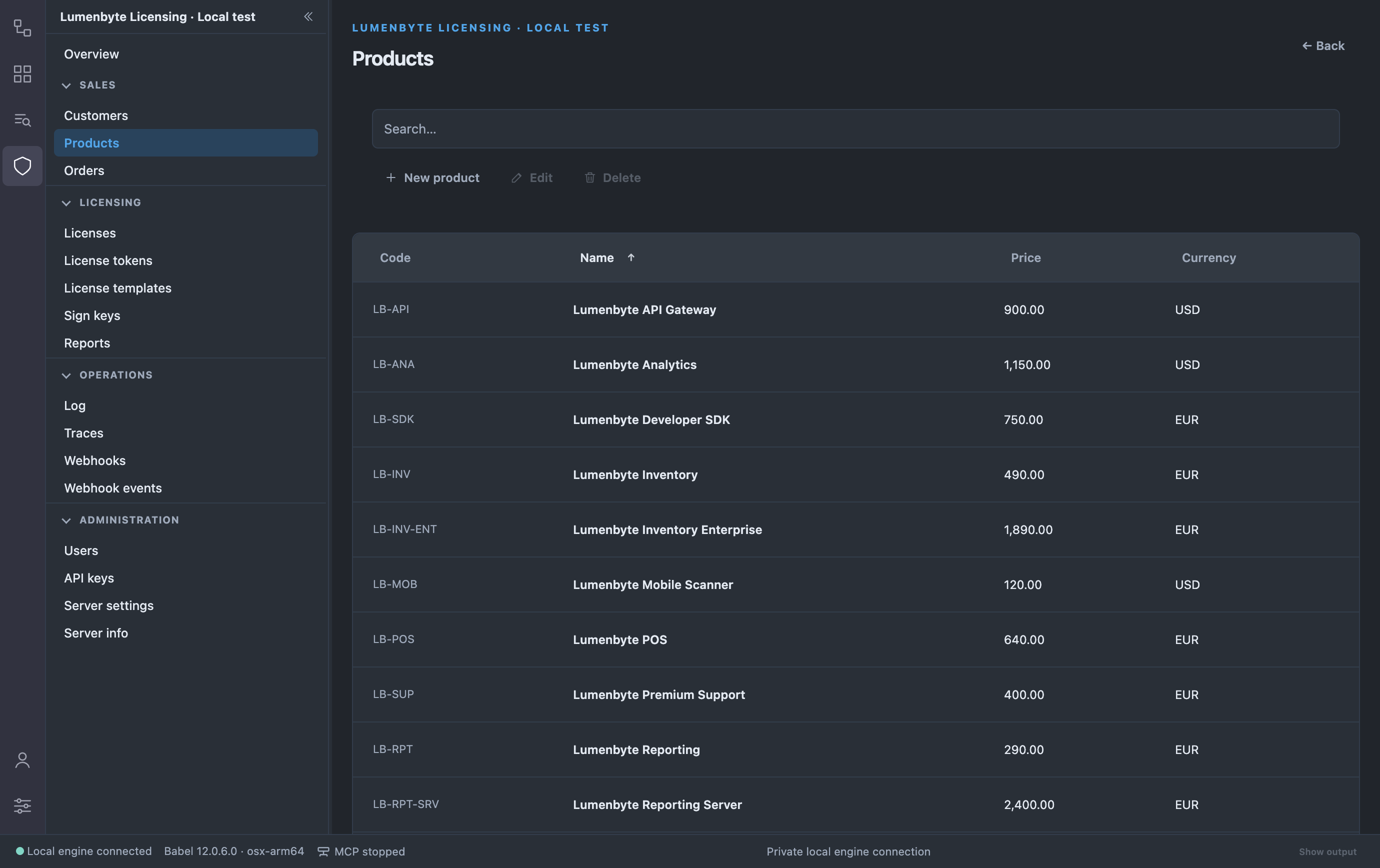Open Webhooks page
Screen dimensions: 1380x868
coord(185,460)
